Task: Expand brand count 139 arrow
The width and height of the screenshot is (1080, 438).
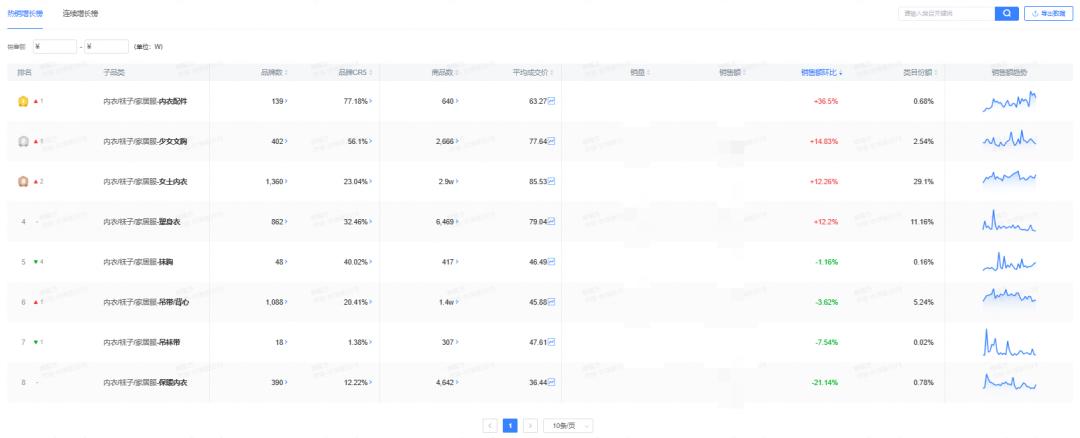Action: 287,101
